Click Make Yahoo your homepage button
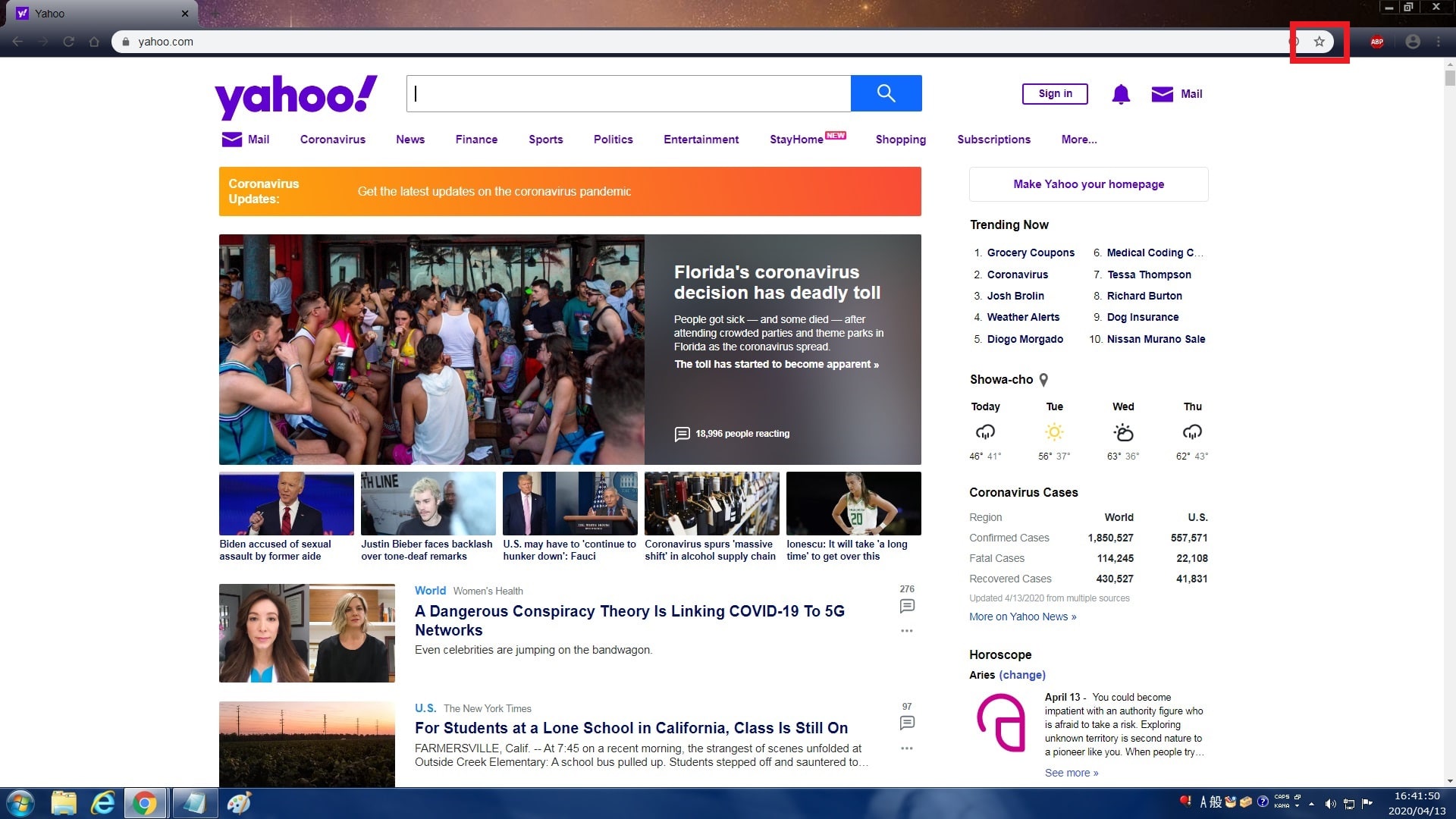1456x819 pixels. [1088, 184]
